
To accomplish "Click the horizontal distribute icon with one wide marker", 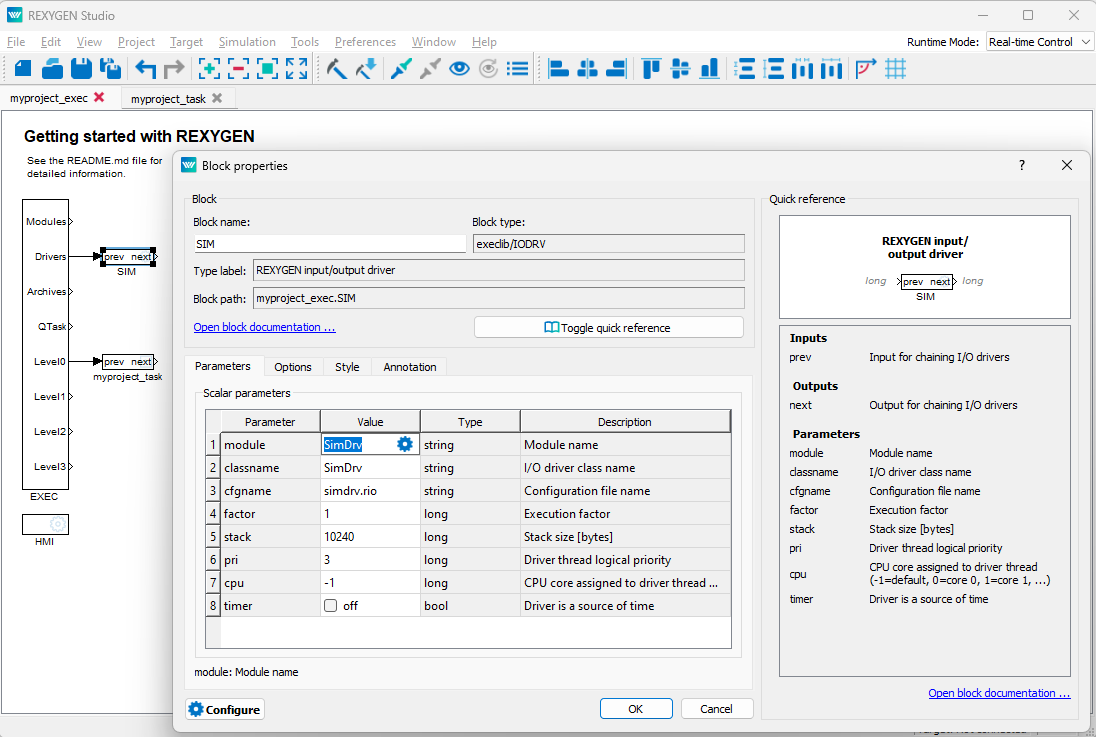I will [x=832, y=69].
